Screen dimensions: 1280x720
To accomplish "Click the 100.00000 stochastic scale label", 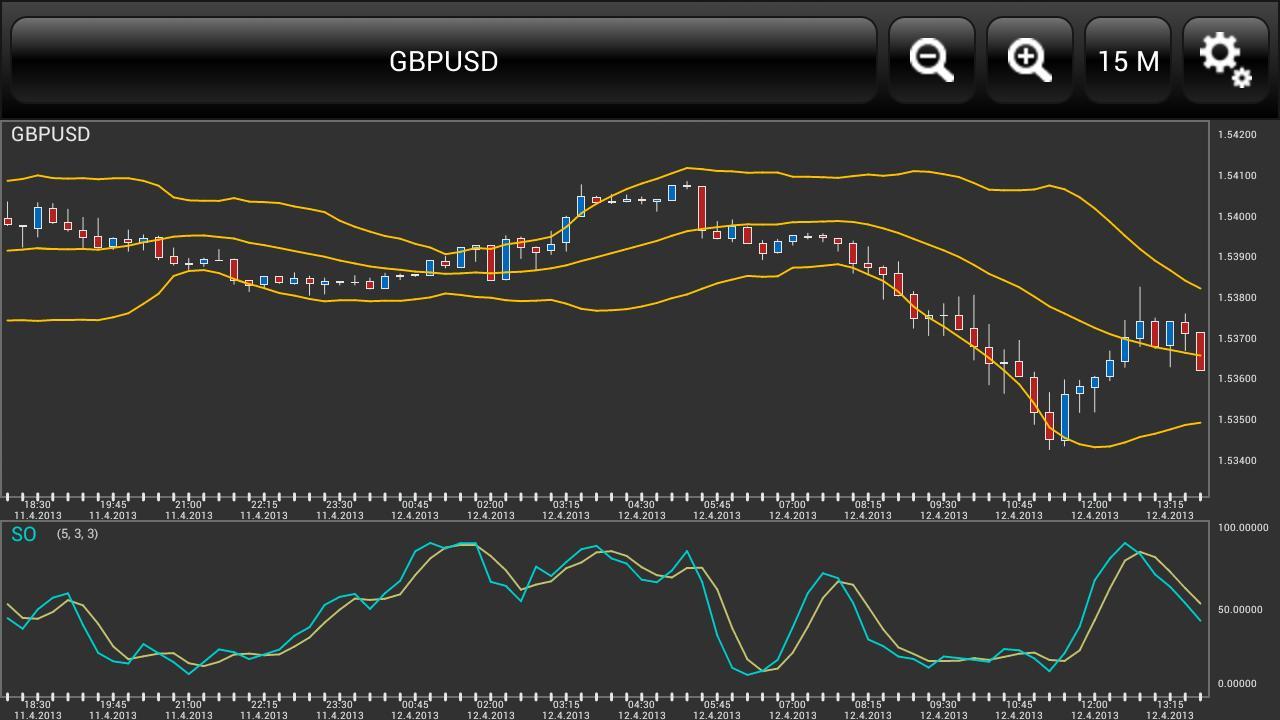I will 1243,528.
